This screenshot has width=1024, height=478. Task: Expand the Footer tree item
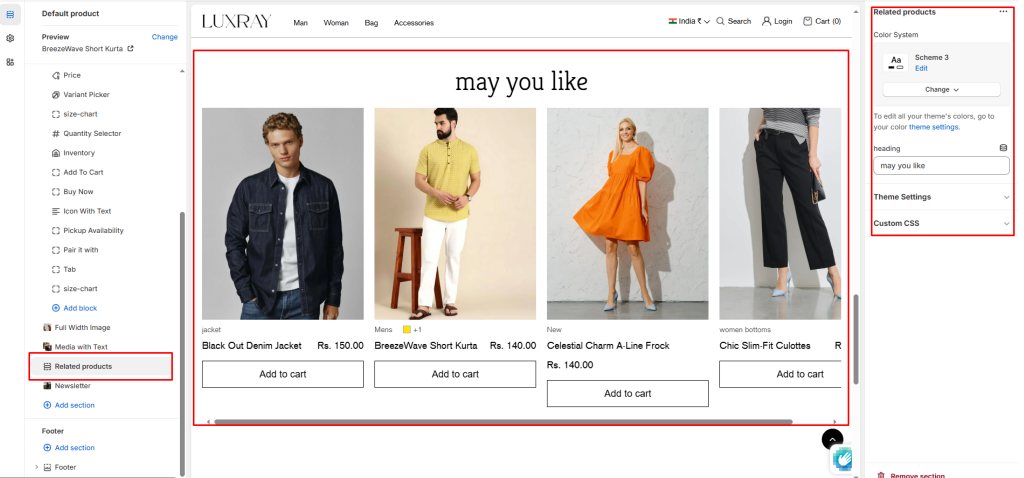click(37, 467)
